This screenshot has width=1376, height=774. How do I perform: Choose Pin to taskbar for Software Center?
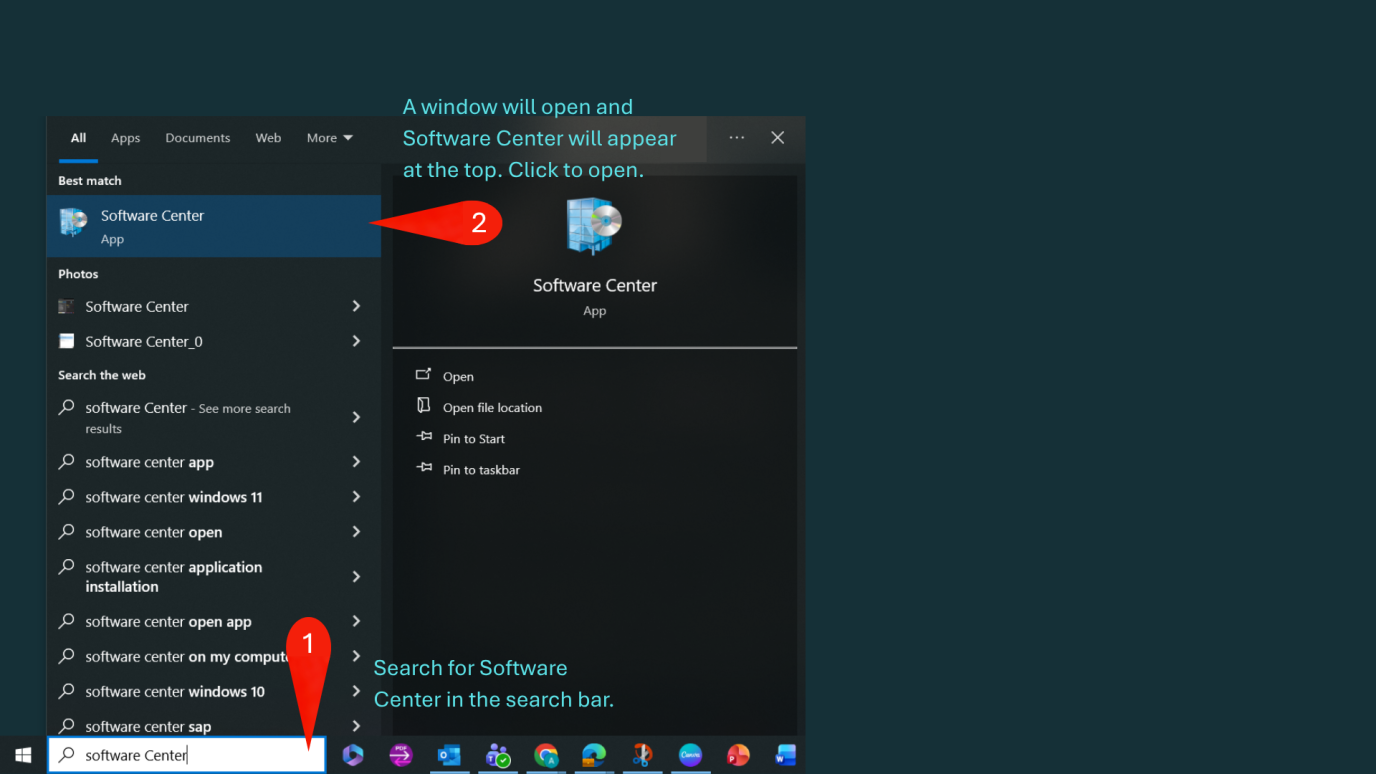coord(480,470)
